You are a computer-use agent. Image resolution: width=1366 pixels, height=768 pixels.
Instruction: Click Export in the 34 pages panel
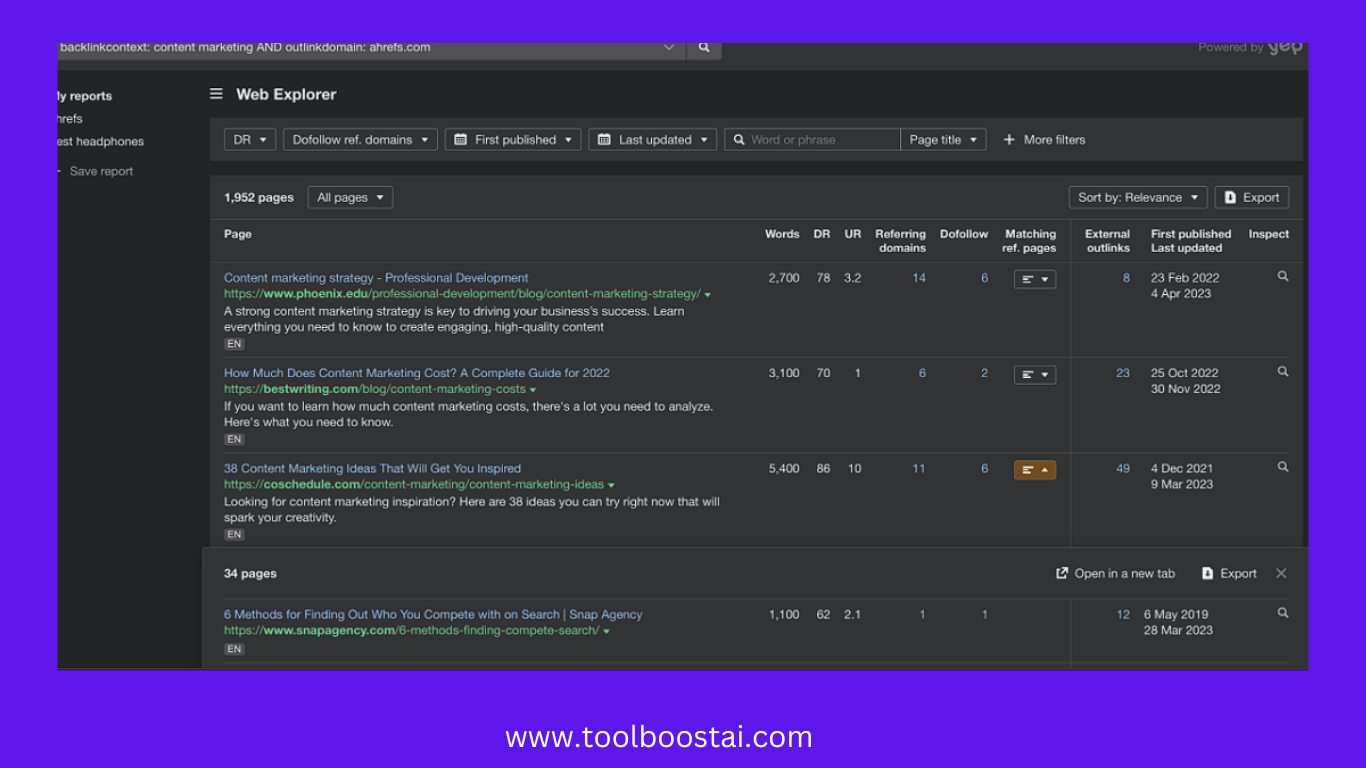(1229, 574)
